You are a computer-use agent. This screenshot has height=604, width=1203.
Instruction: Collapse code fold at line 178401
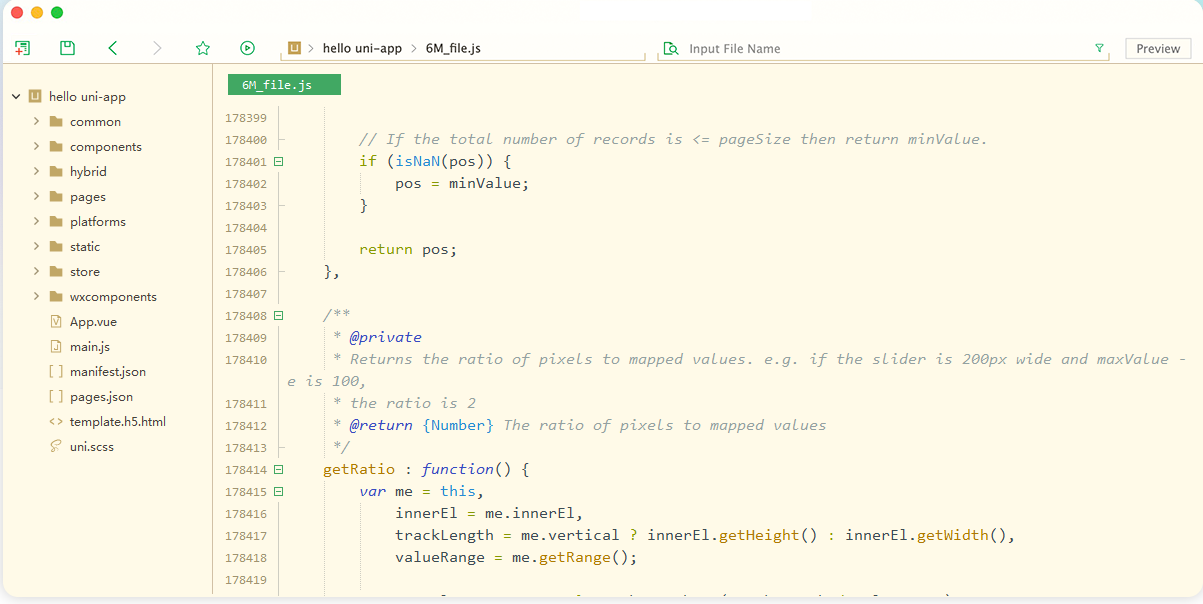(279, 161)
